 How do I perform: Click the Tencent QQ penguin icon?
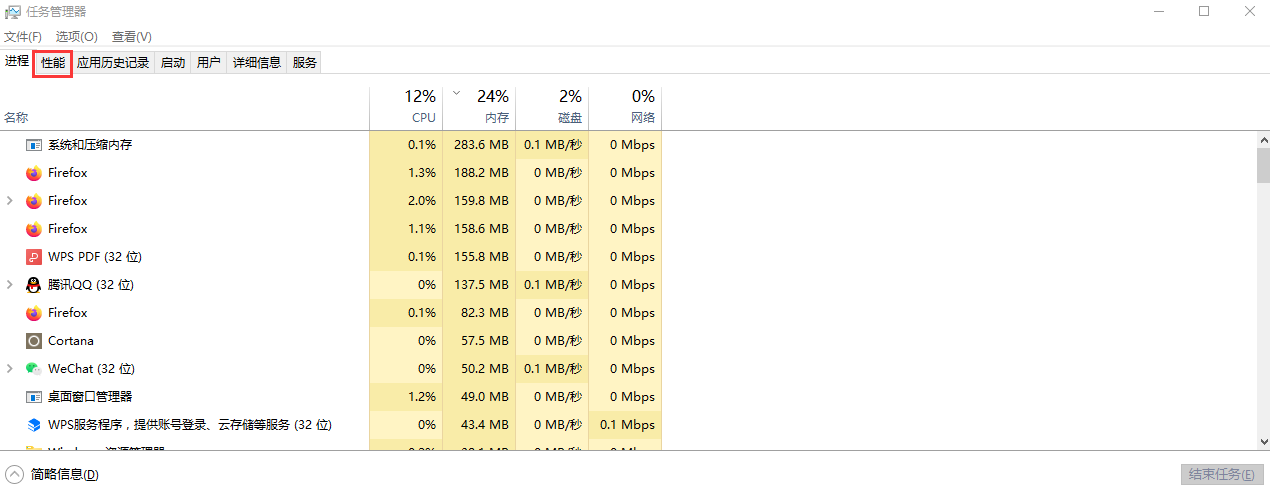coord(34,285)
